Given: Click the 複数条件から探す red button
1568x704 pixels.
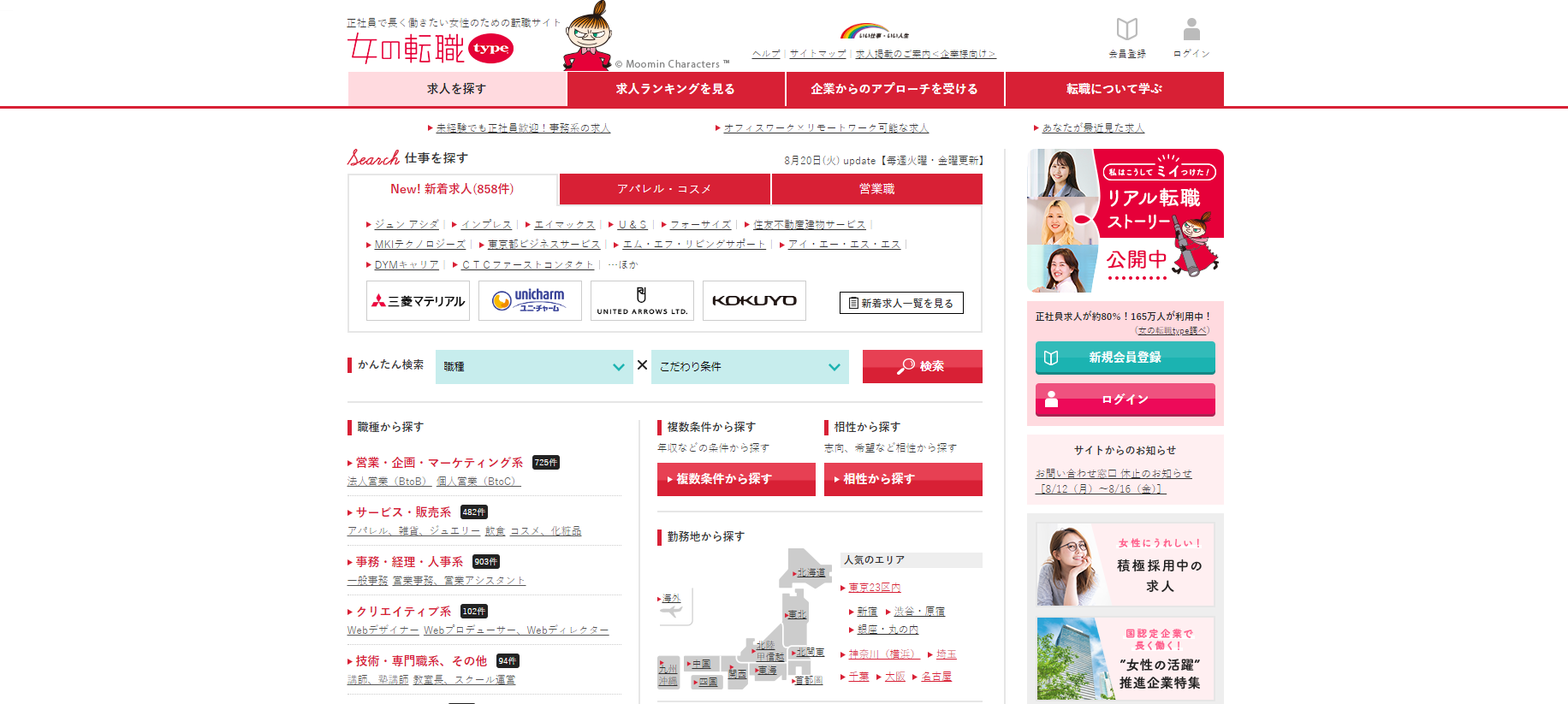Looking at the screenshot, I should pyautogui.click(x=736, y=479).
